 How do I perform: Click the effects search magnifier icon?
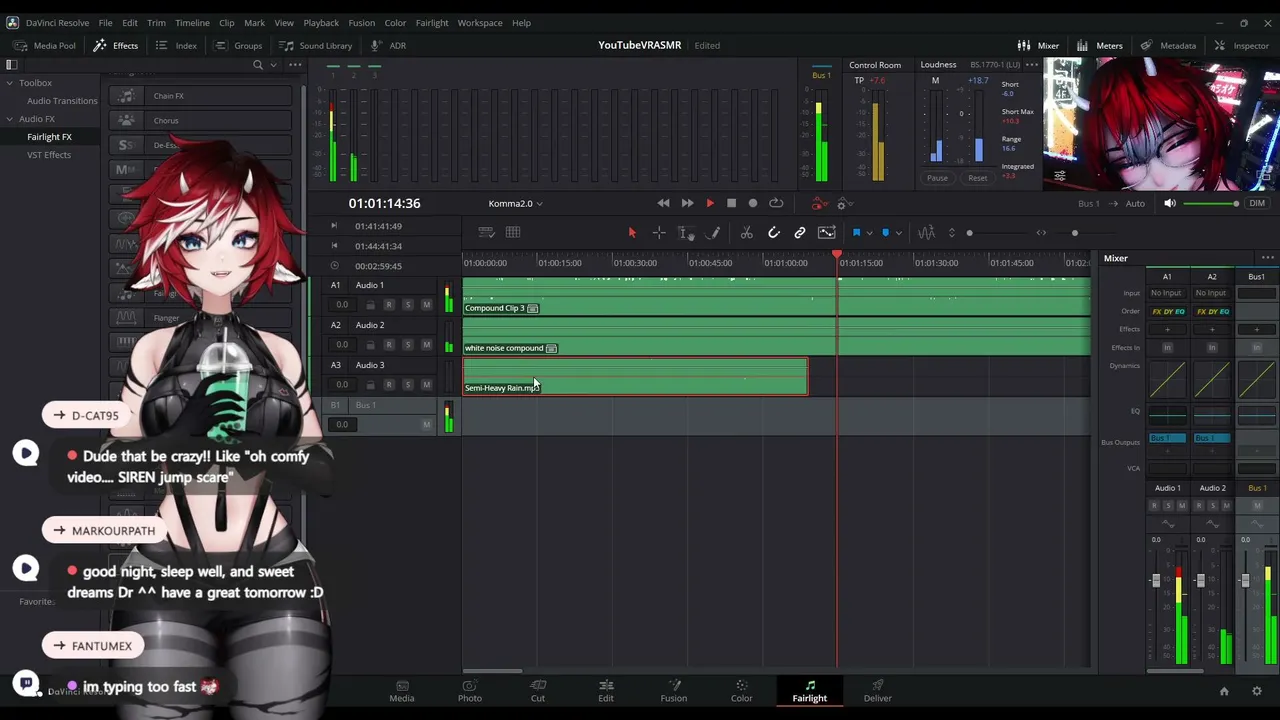coord(258,65)
